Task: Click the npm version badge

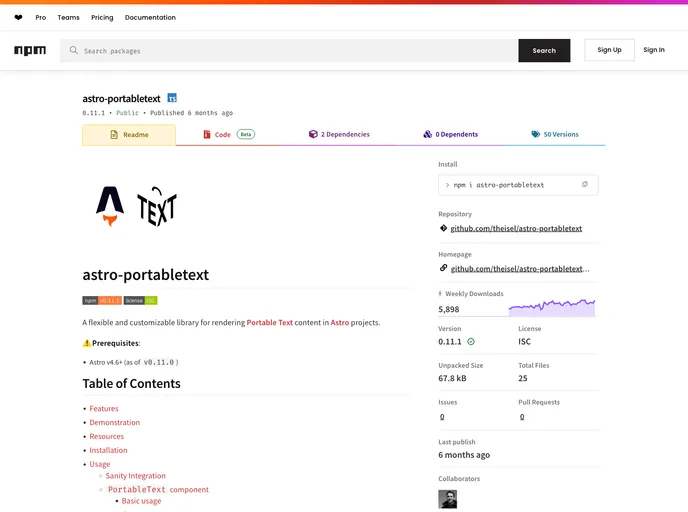Action: click(102, 301)
